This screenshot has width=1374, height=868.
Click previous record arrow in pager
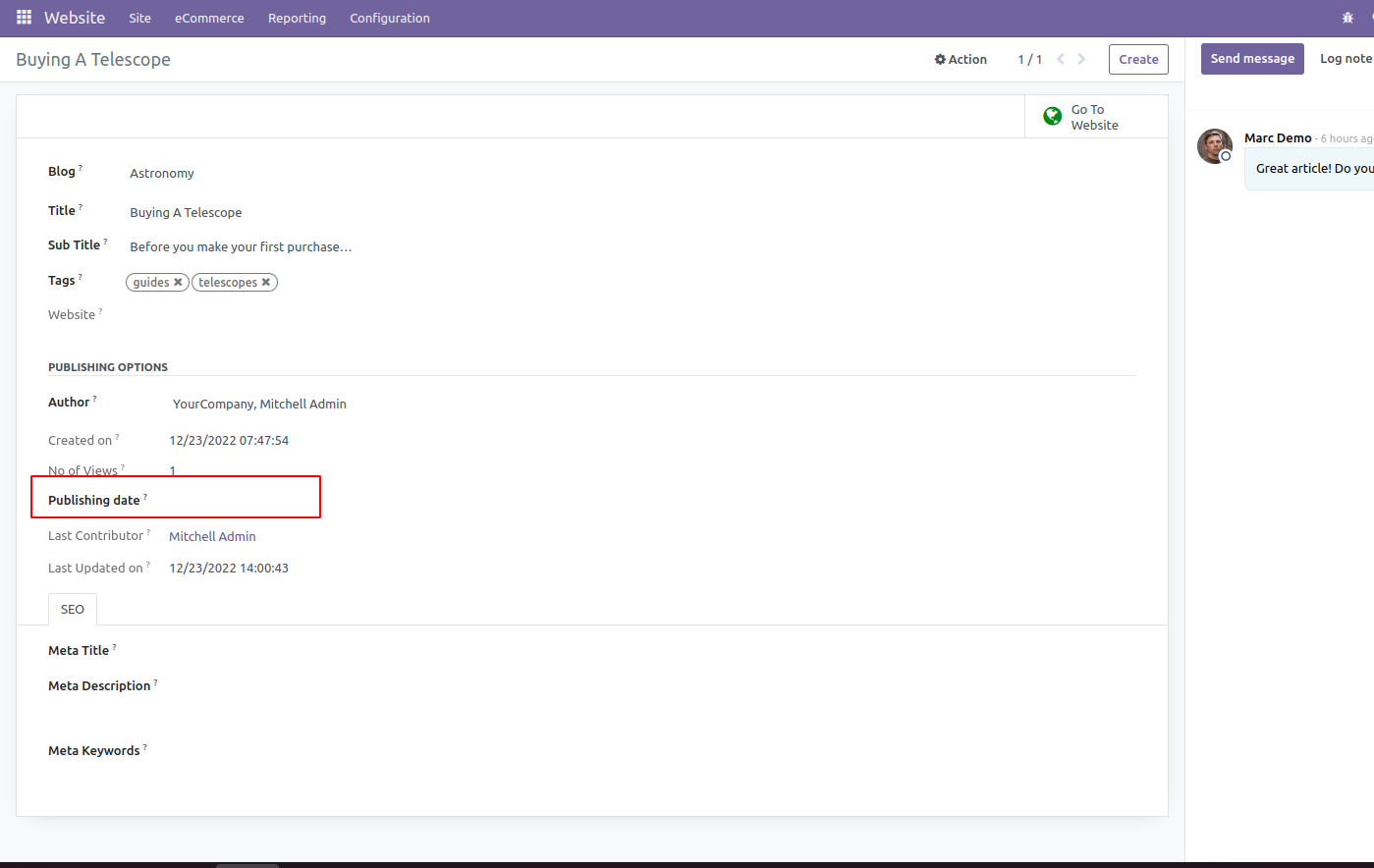(1060, 59)
